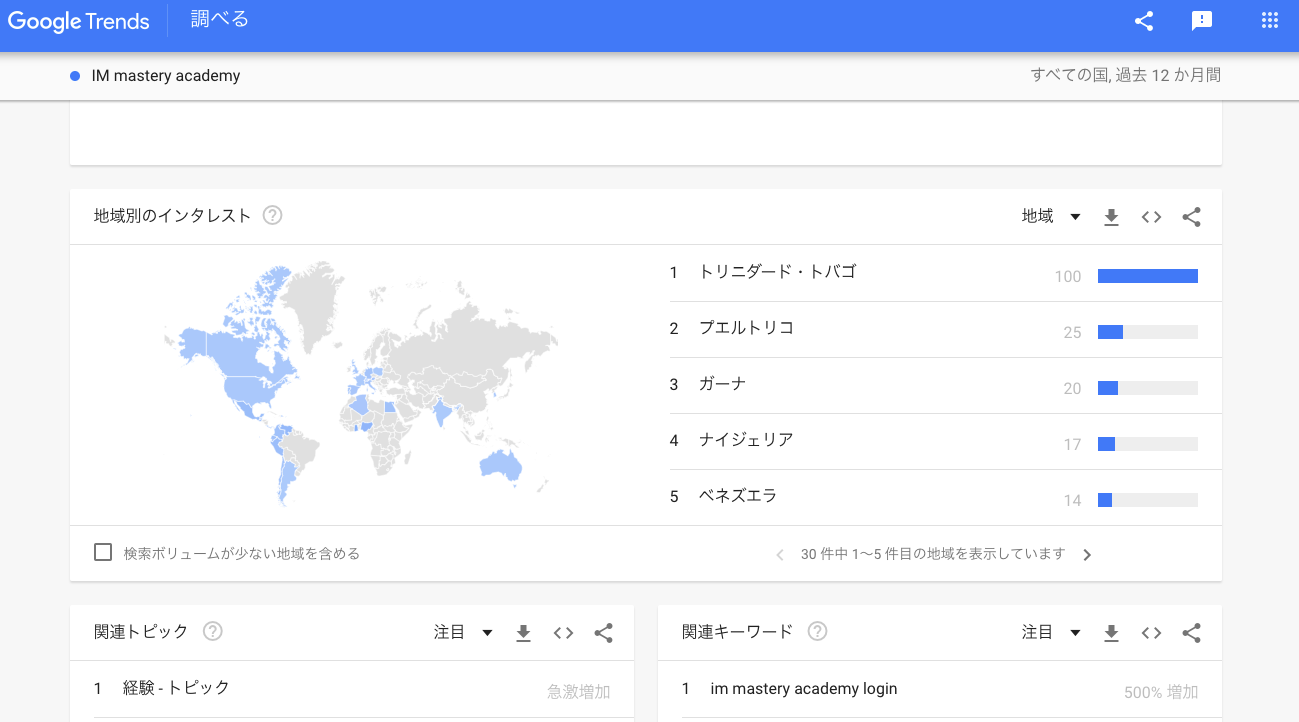The height and width of the screenshot is (722, 1299).
Task: Click the Google Trends logo
Action: click(x=78, y=21)
